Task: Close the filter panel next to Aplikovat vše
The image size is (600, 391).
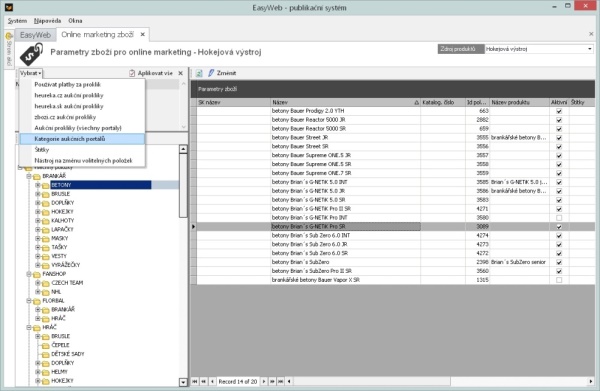Action: 181,73
